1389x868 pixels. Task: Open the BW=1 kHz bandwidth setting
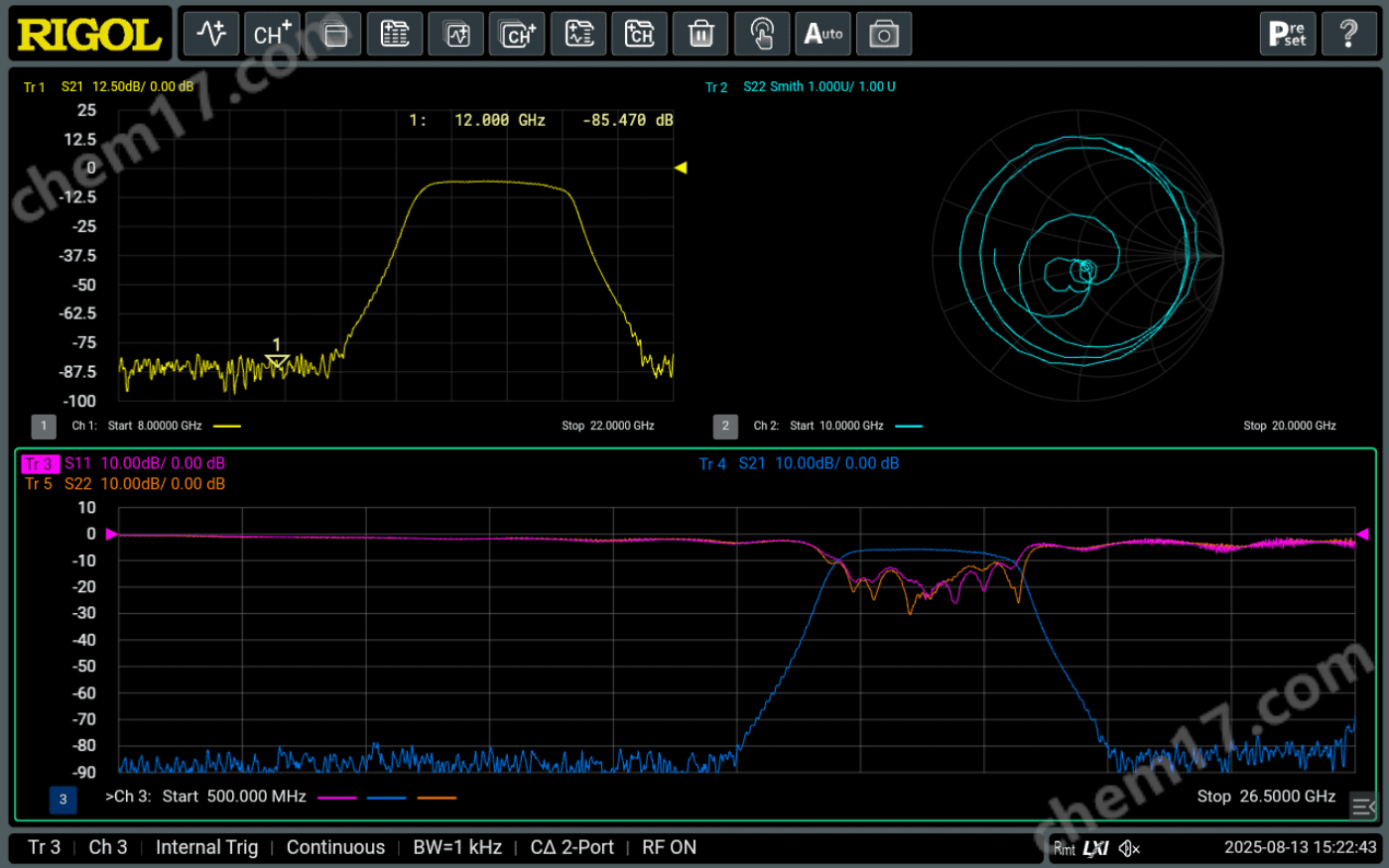[x=457, y=847]
